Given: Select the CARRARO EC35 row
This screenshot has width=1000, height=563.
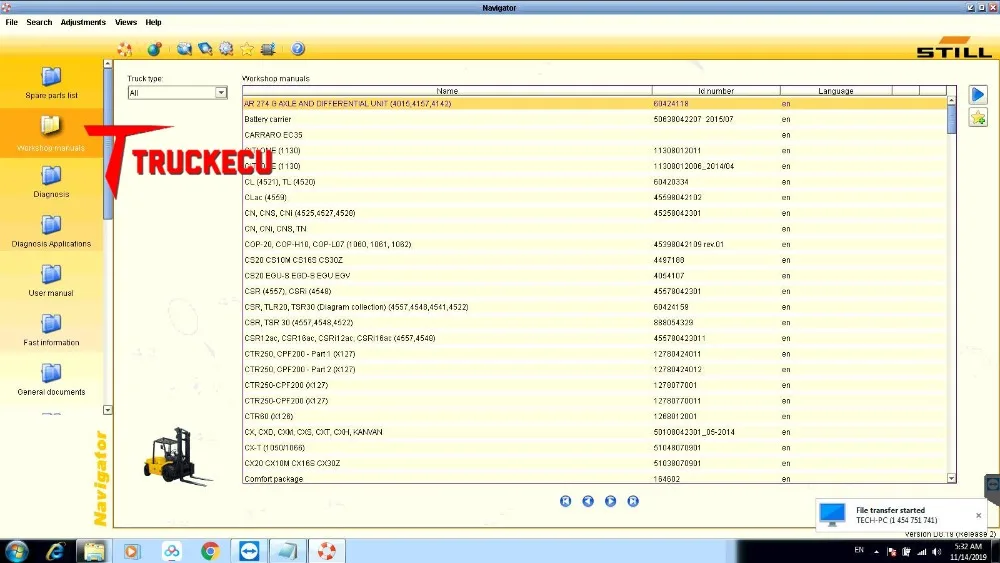Looking at the screenshot, I should (594, 135).
